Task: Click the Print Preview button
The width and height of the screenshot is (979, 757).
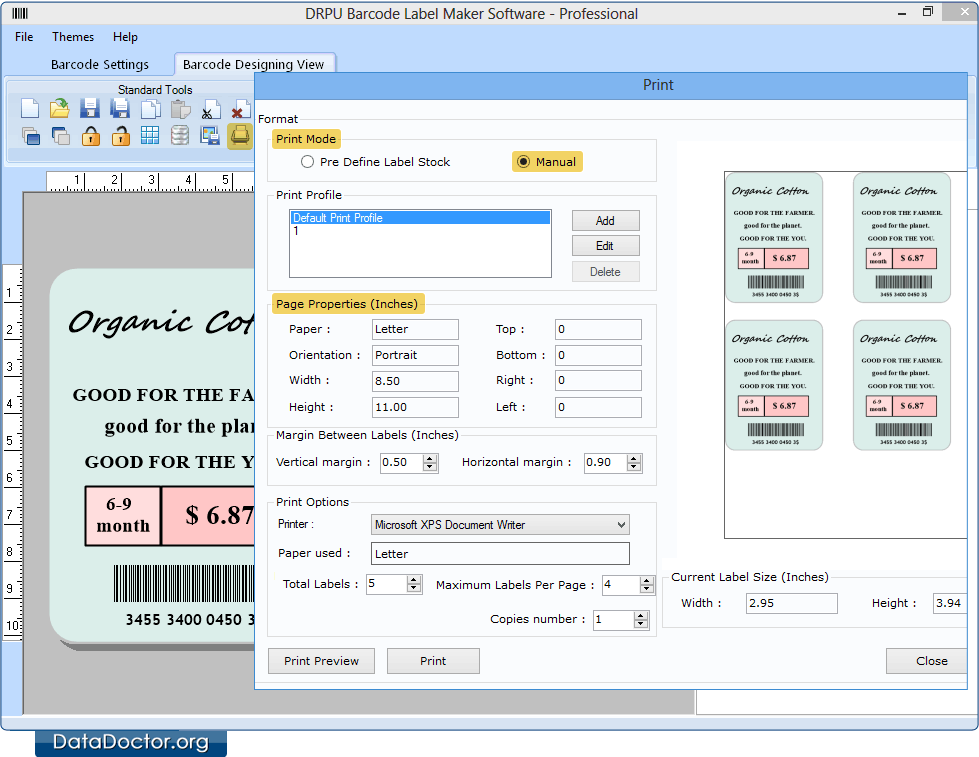Action: pos(321,661)
